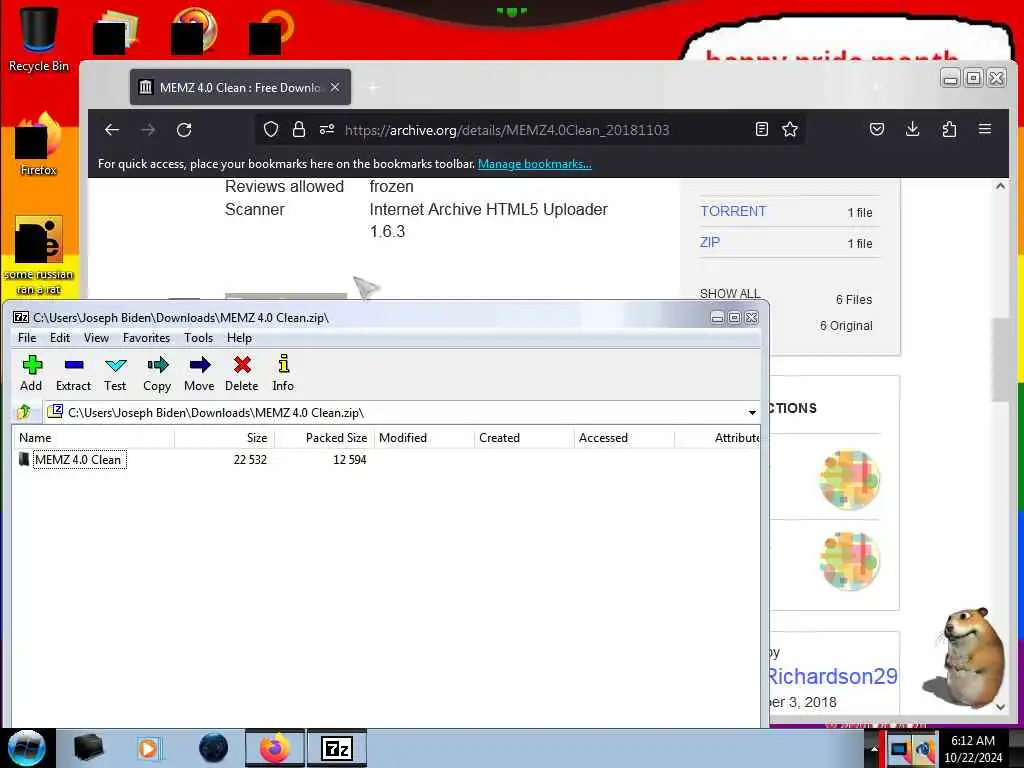Click the scroll-down arrow in Firefox
The height and width of the screenshot is (768, 1024).
[x=1000, y=707]
